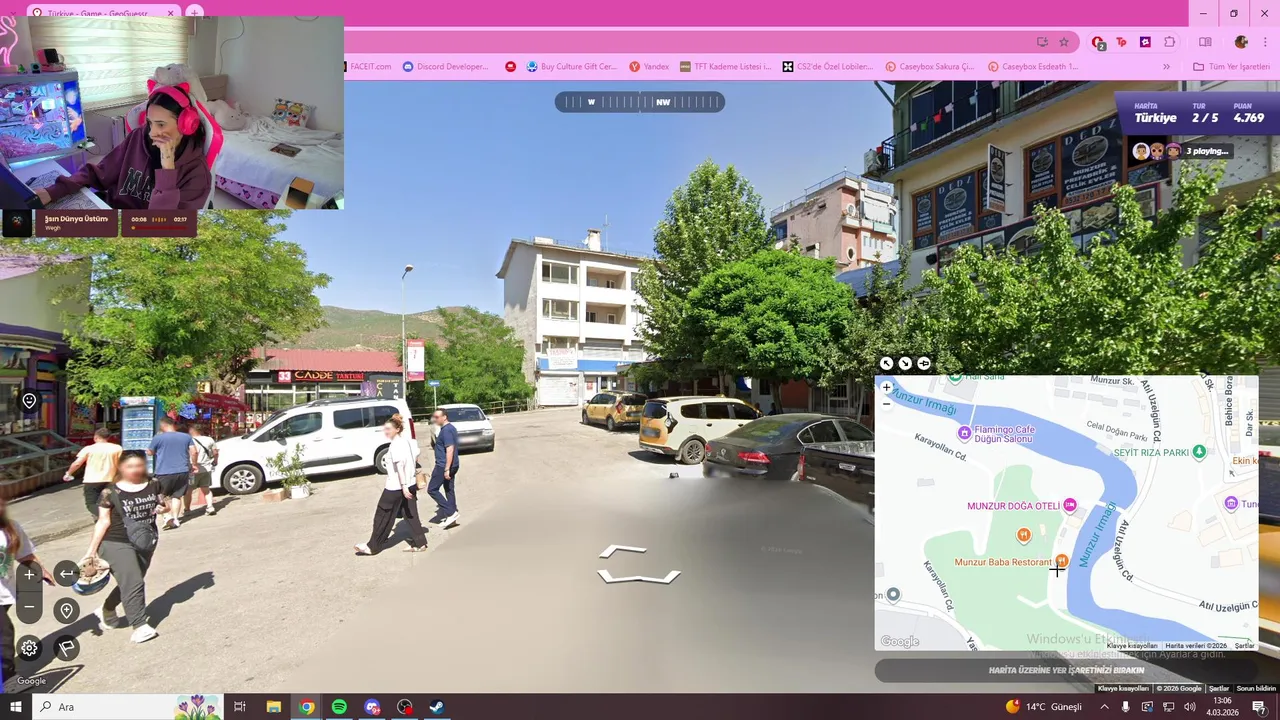Open the taskbar clock and date
1280x720 pixels.
[1222, 707]
